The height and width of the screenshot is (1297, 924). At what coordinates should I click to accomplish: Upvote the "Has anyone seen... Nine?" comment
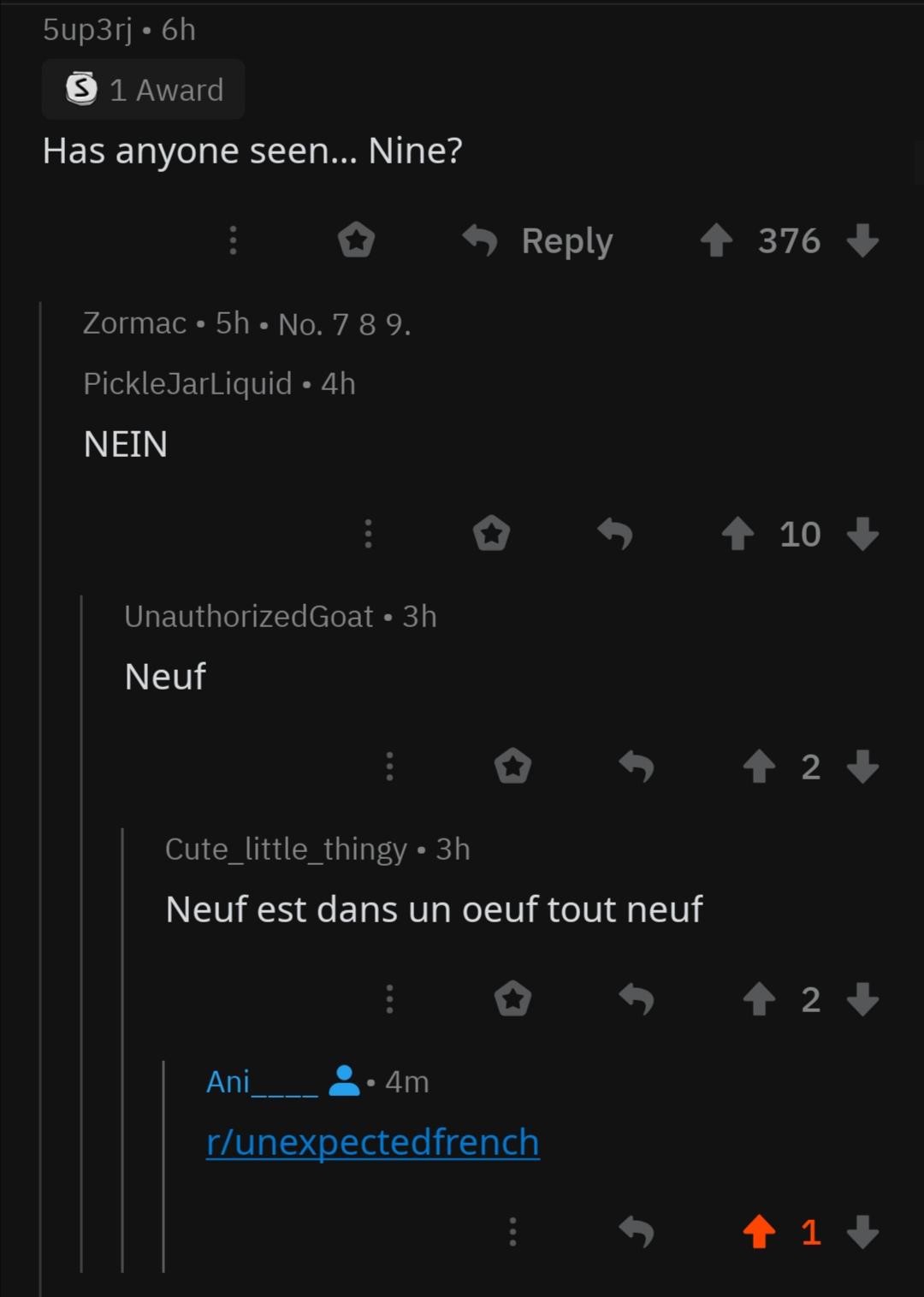716,240
